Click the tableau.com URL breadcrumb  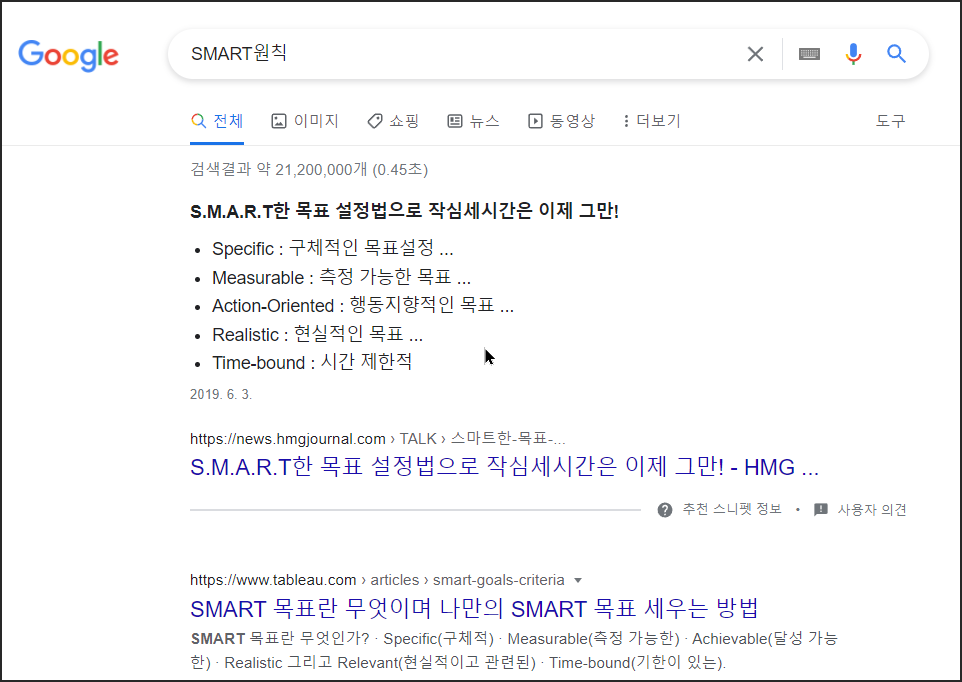377,580
